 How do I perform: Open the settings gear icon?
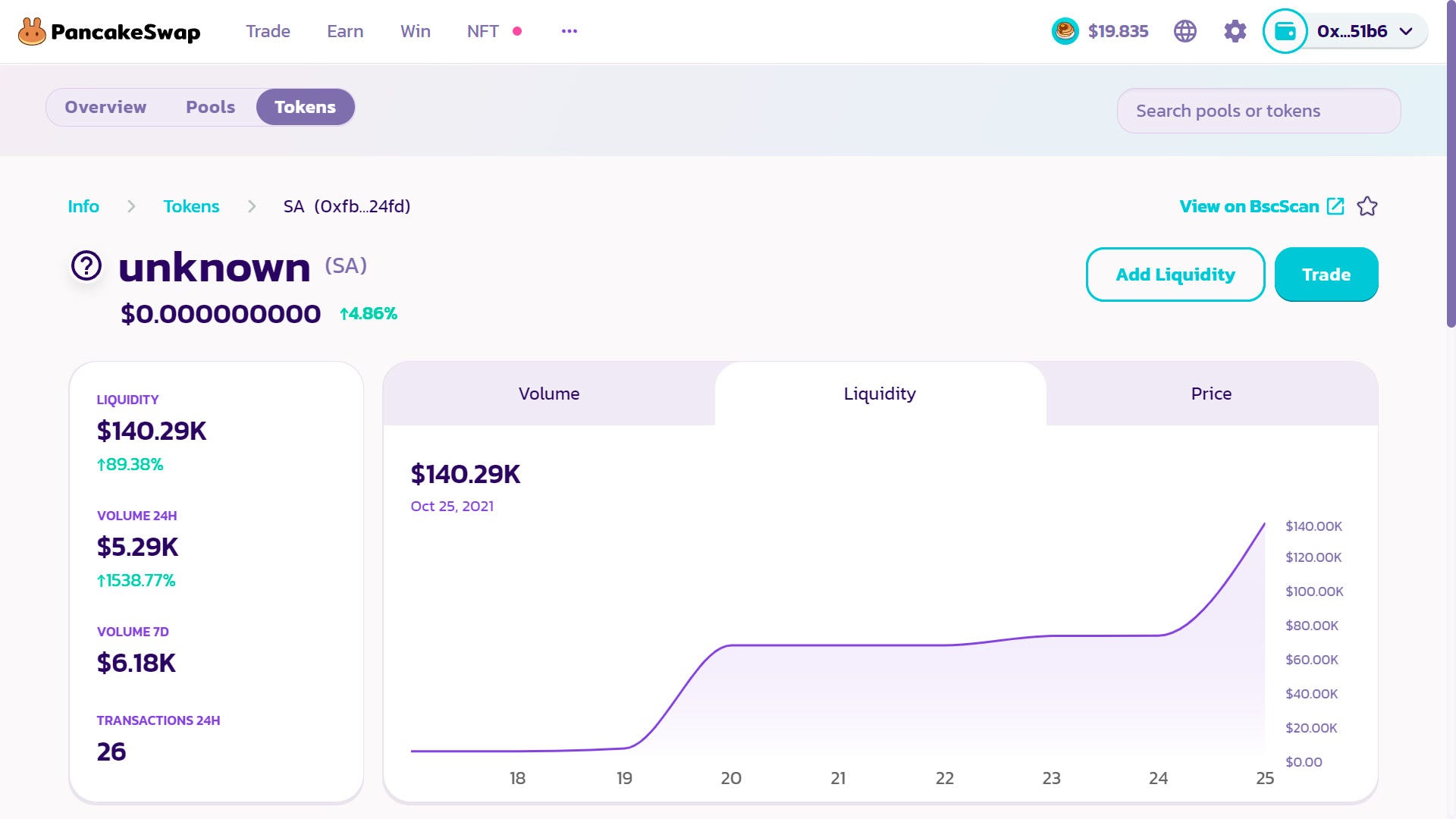1233,31
